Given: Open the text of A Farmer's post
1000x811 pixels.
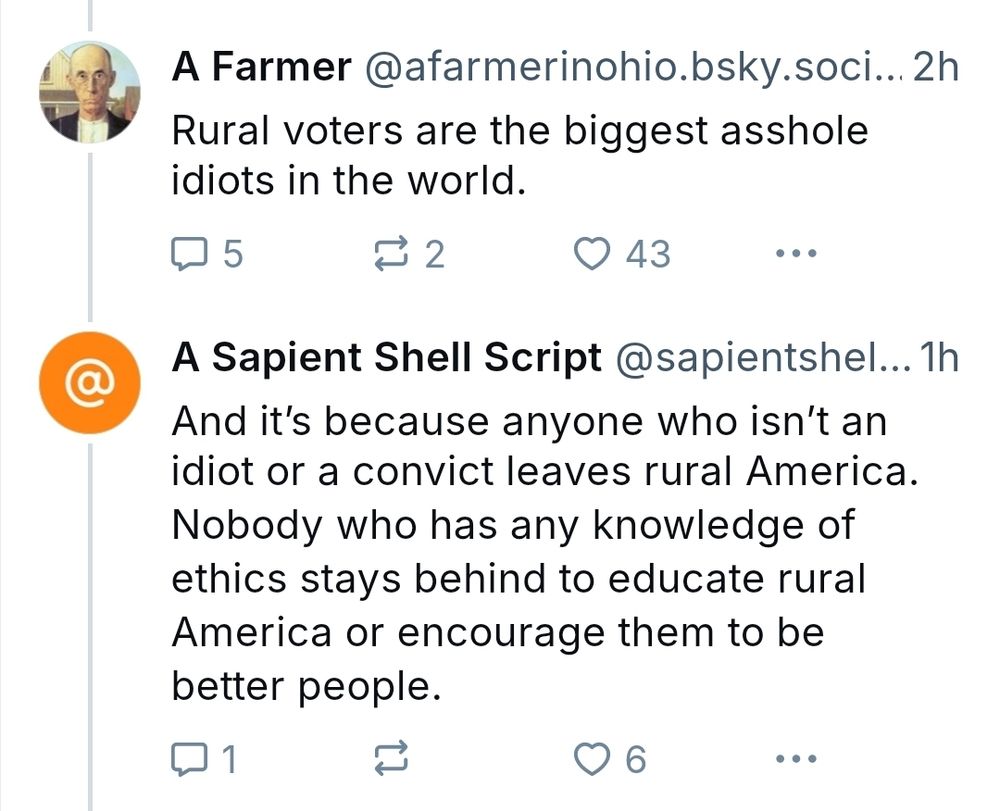Looking at the screenshot, I should coord(500,153).
